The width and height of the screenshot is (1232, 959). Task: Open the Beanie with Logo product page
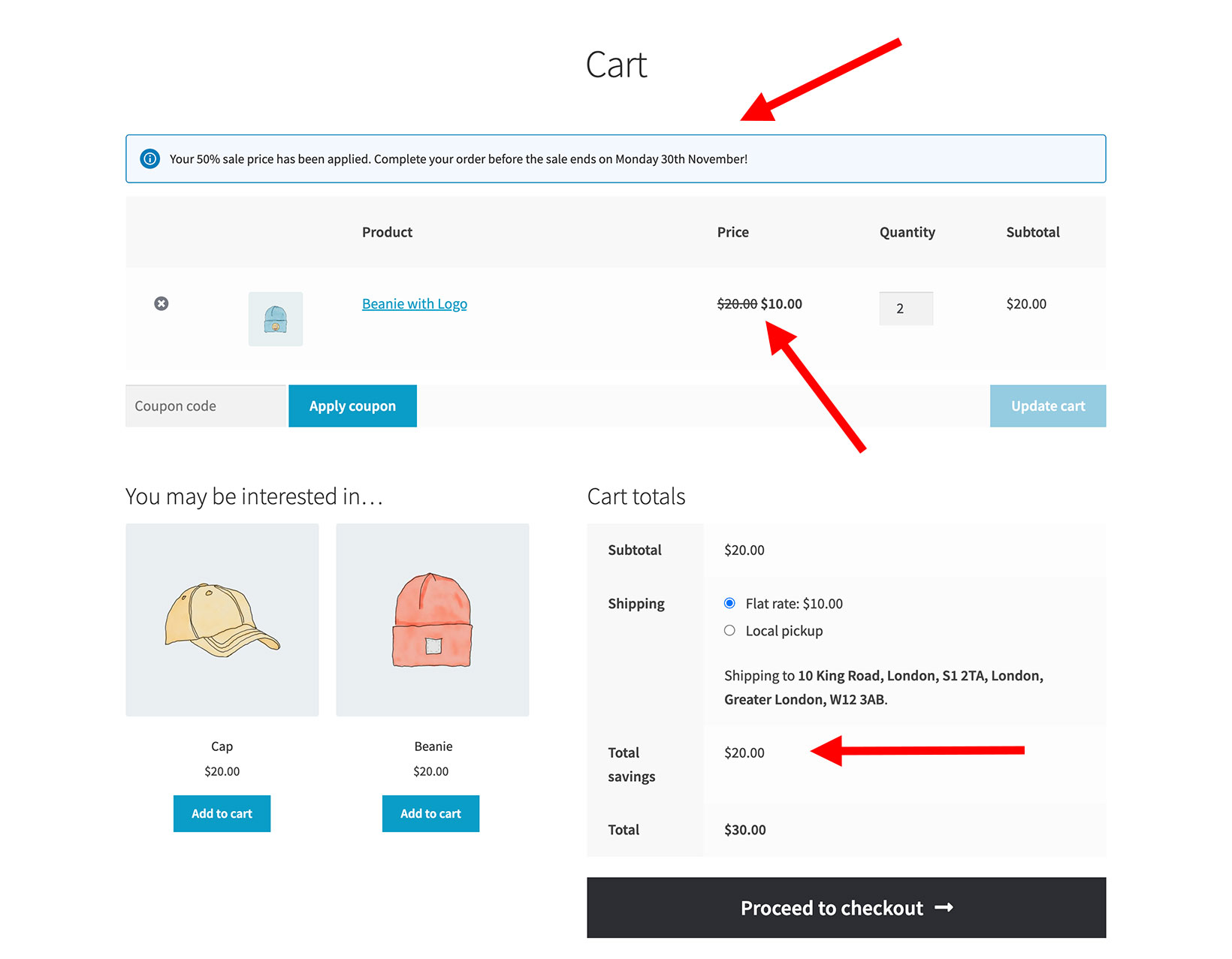point(414,303)
